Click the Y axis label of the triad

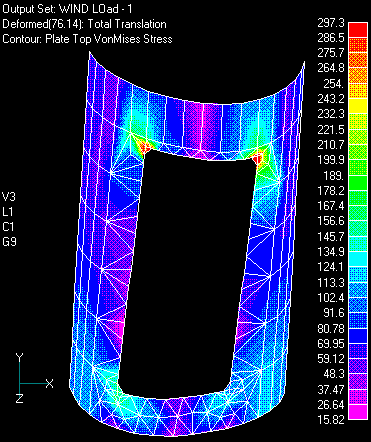click(19, 358)
